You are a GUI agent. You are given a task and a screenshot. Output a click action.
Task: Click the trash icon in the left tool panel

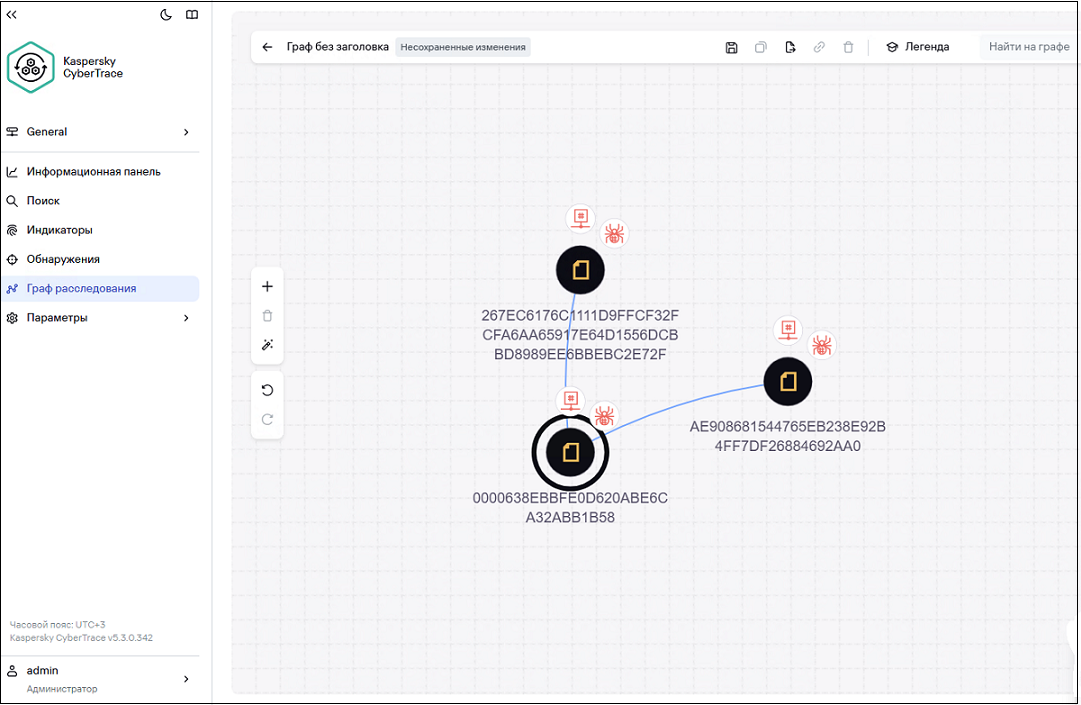[x=267, y=316]
